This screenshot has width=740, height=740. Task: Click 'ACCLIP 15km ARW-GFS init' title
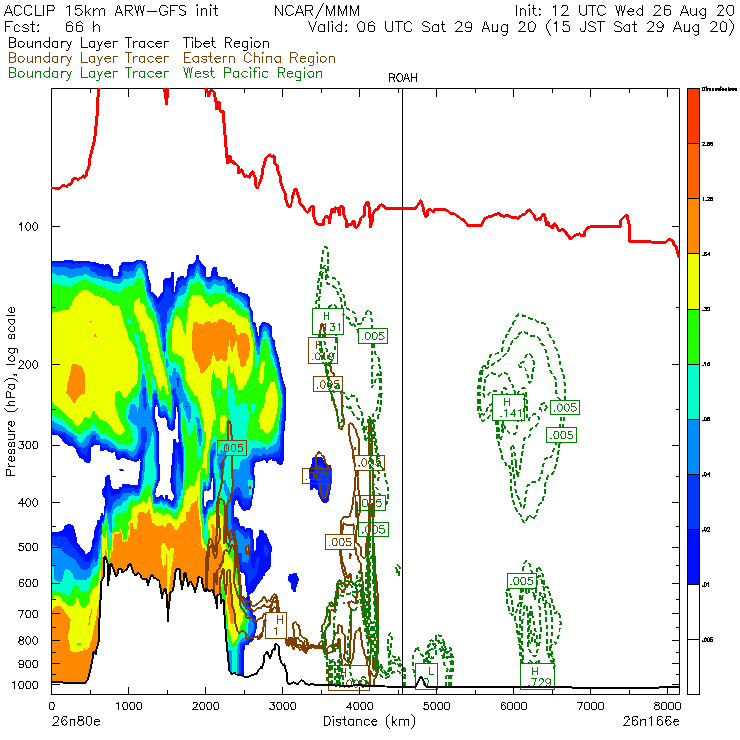[x=111, y=10]
